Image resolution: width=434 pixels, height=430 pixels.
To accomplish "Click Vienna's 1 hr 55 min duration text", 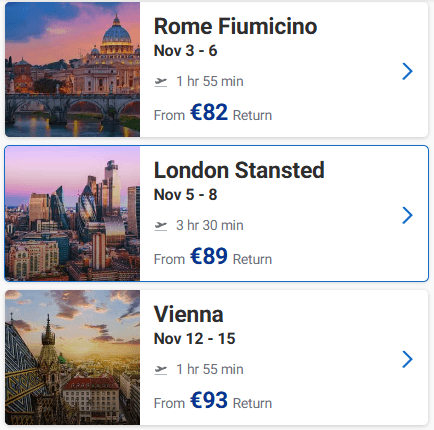I will [x=210, y=369].
